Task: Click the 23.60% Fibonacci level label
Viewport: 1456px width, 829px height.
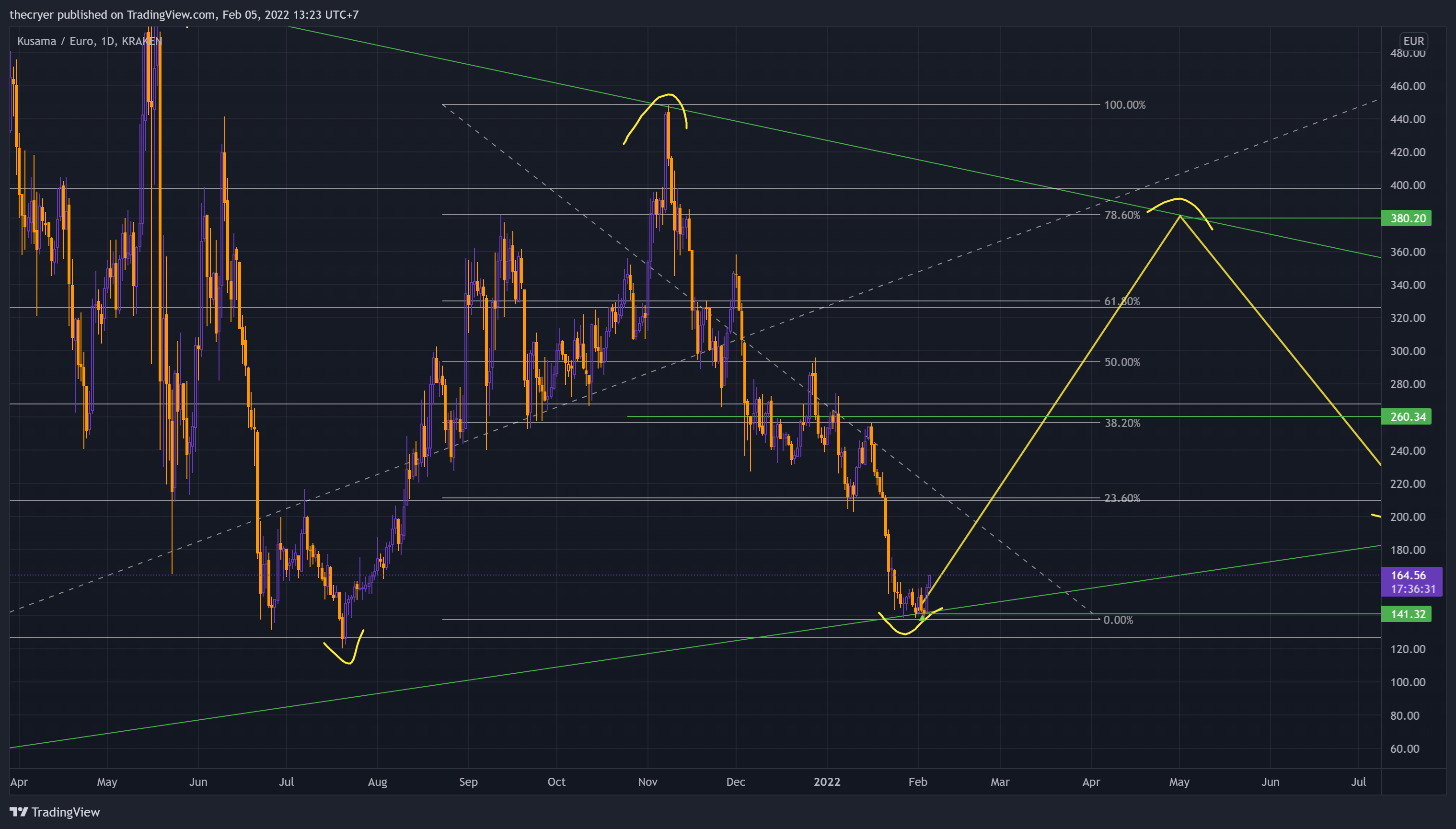Action: [x=1122, y=498]
